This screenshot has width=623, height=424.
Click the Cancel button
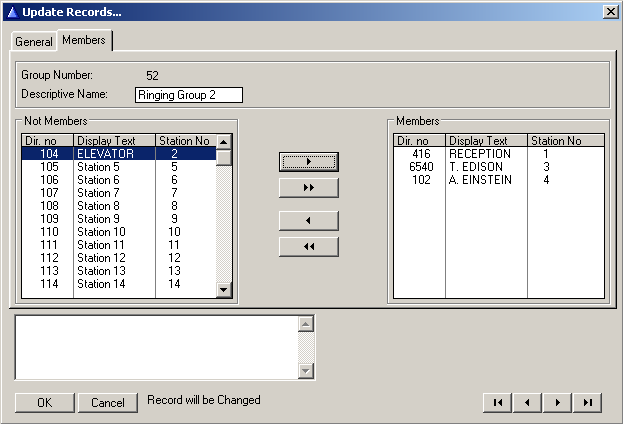click(107, 402)
